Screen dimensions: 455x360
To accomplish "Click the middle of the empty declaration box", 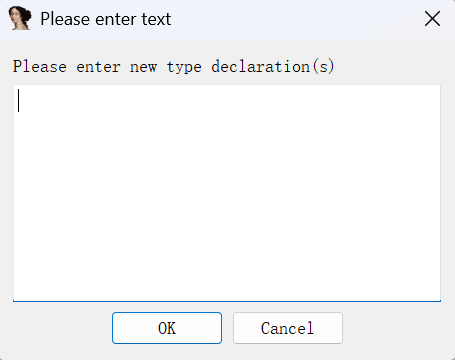I will pyautogui.click(x=227, y=193).
